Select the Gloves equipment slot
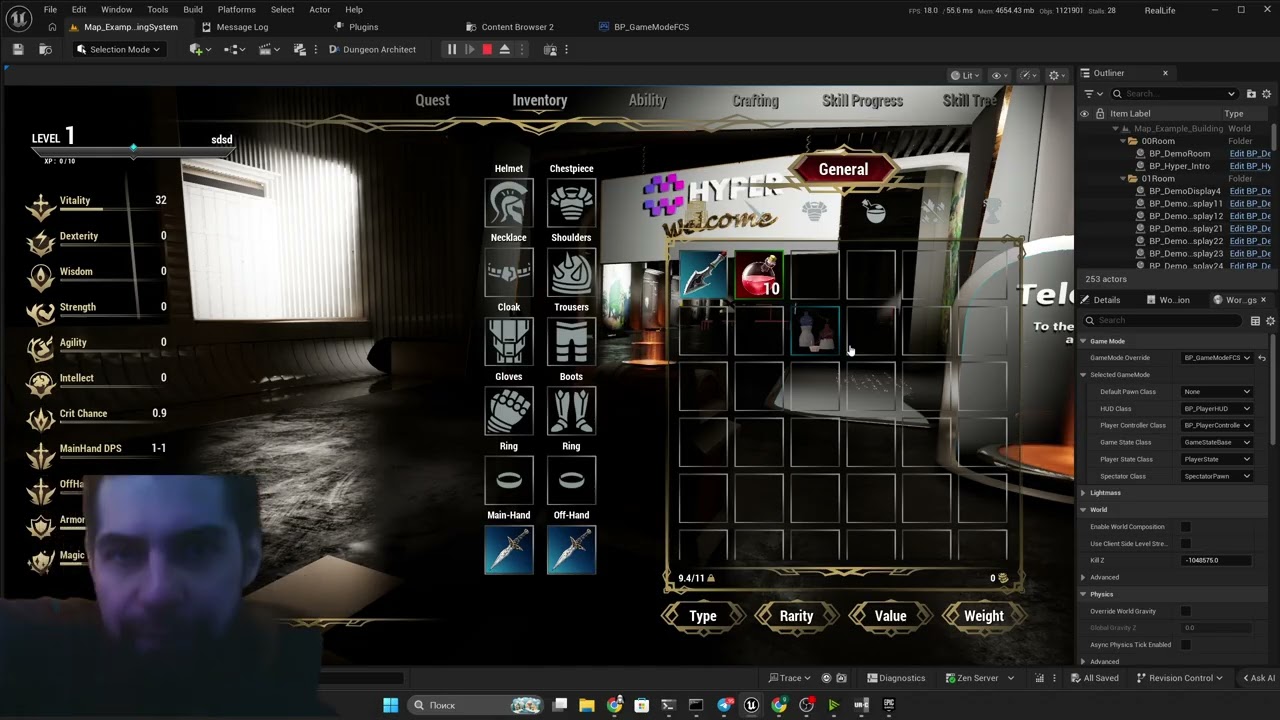The width and height of the screenshot is (1280, 720). pyautogui.click(x=509, y=411)
